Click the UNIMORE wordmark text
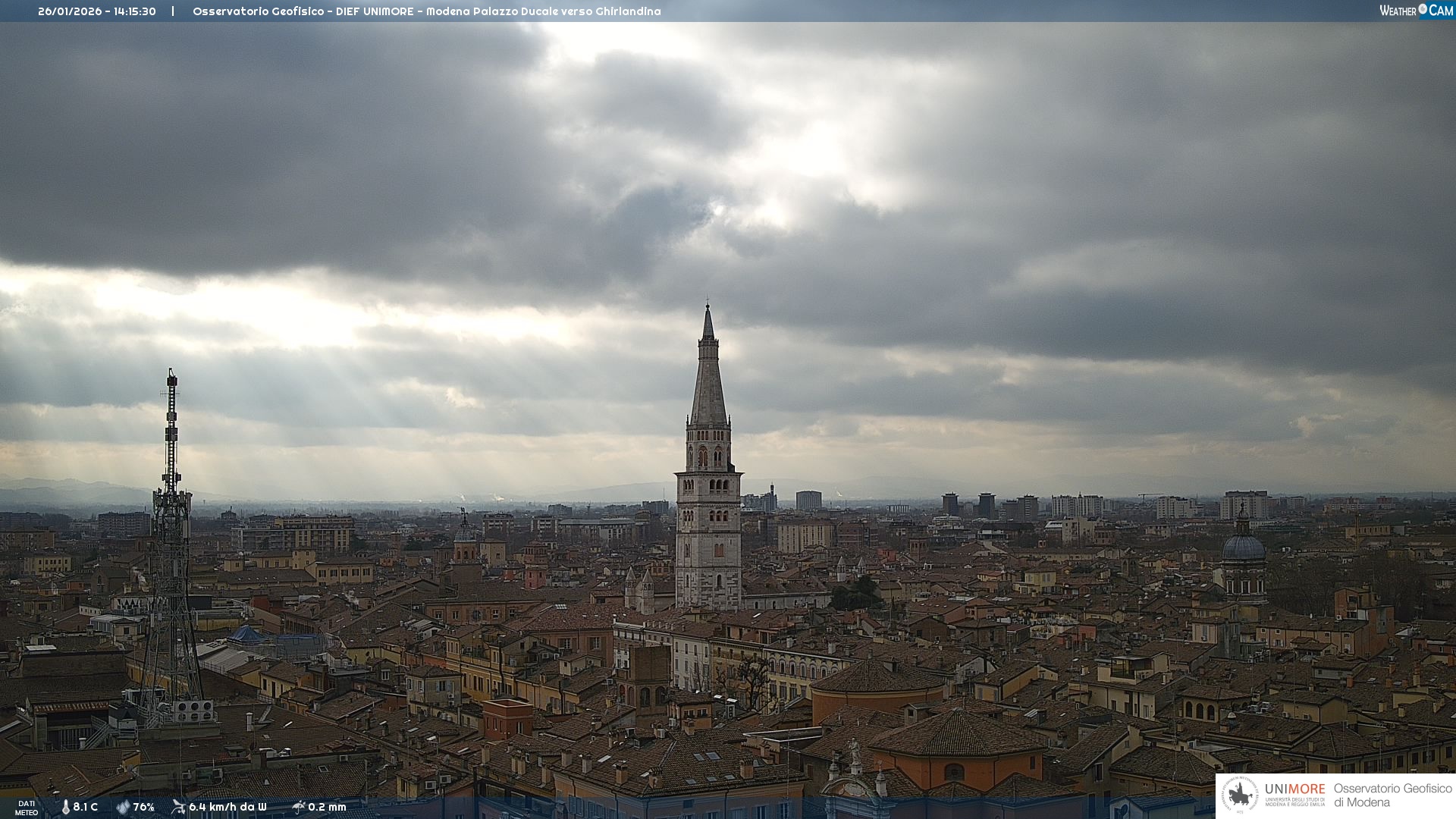The image size is (1456, 819). pos(1294,789)
